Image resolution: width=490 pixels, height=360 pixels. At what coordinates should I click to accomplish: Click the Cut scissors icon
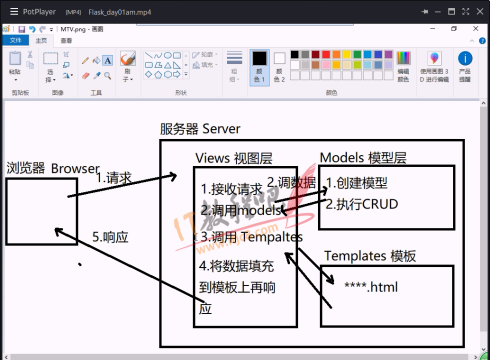pos(30,54)
